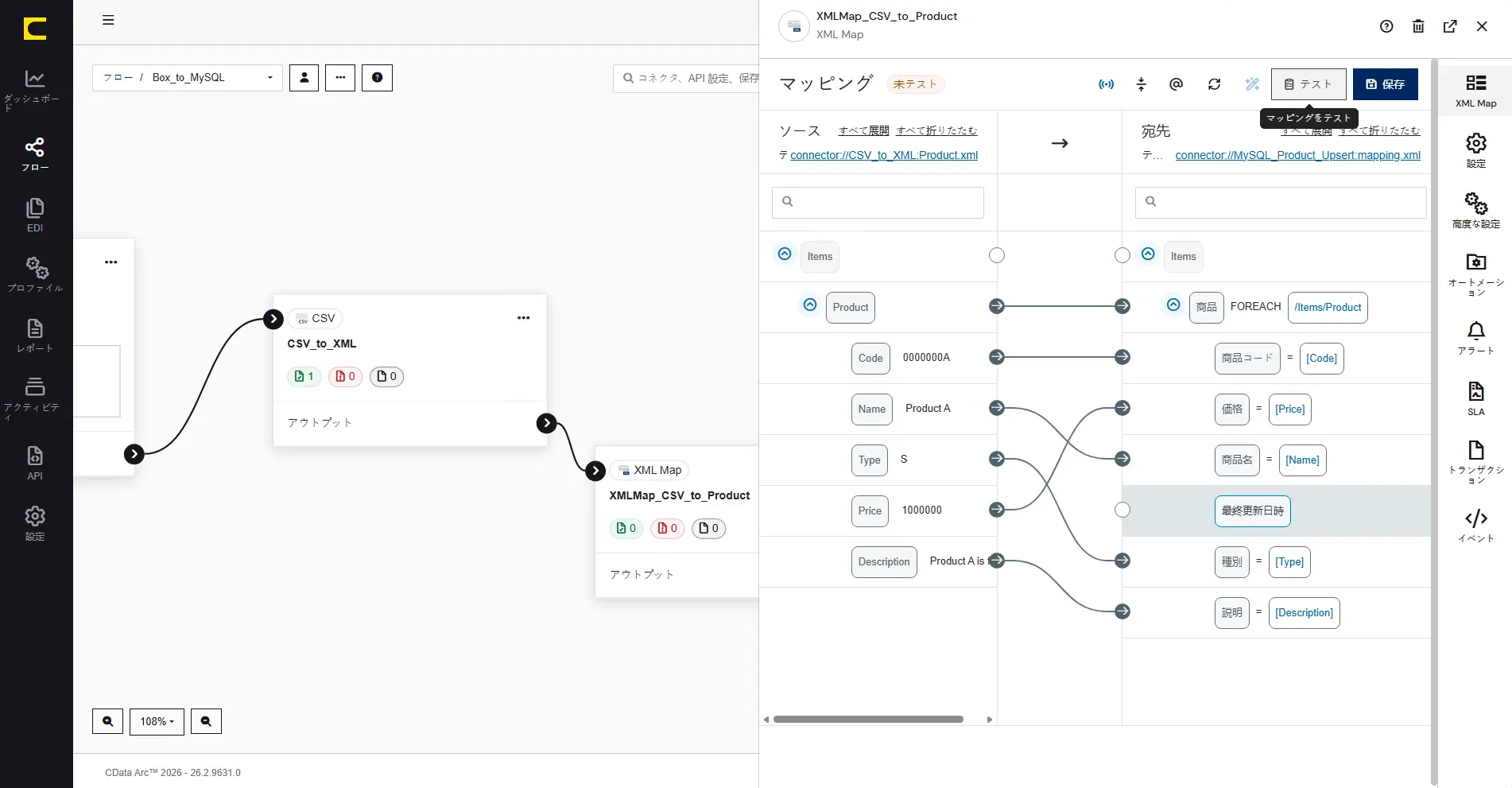Switch to the 設定 tab in the right sidebar
This screenshot has width=1512, height=788.
(1475, 150)
